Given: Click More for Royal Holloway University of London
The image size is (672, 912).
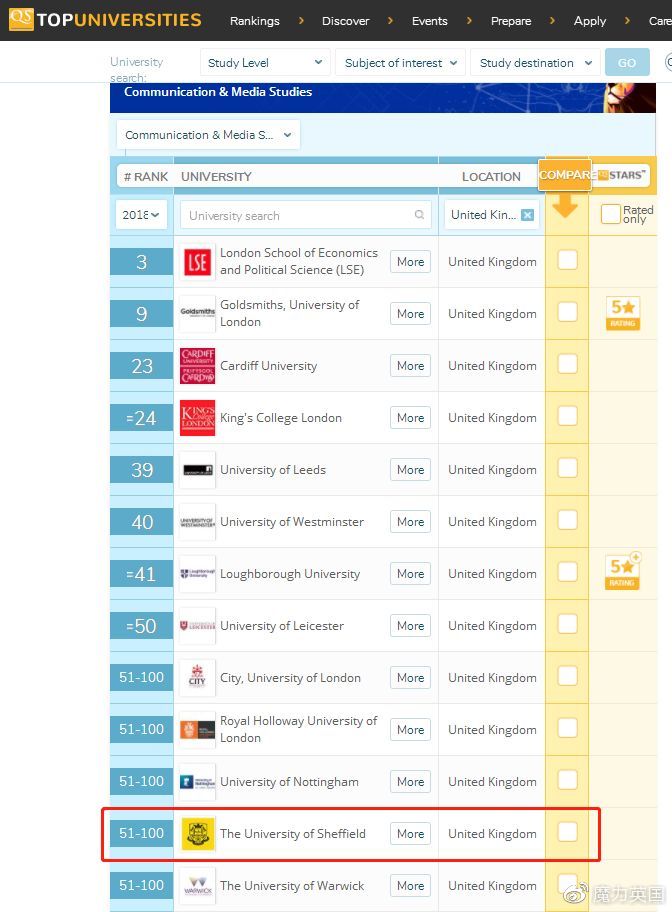Looking at the screenshot, I should coord(410,729).
